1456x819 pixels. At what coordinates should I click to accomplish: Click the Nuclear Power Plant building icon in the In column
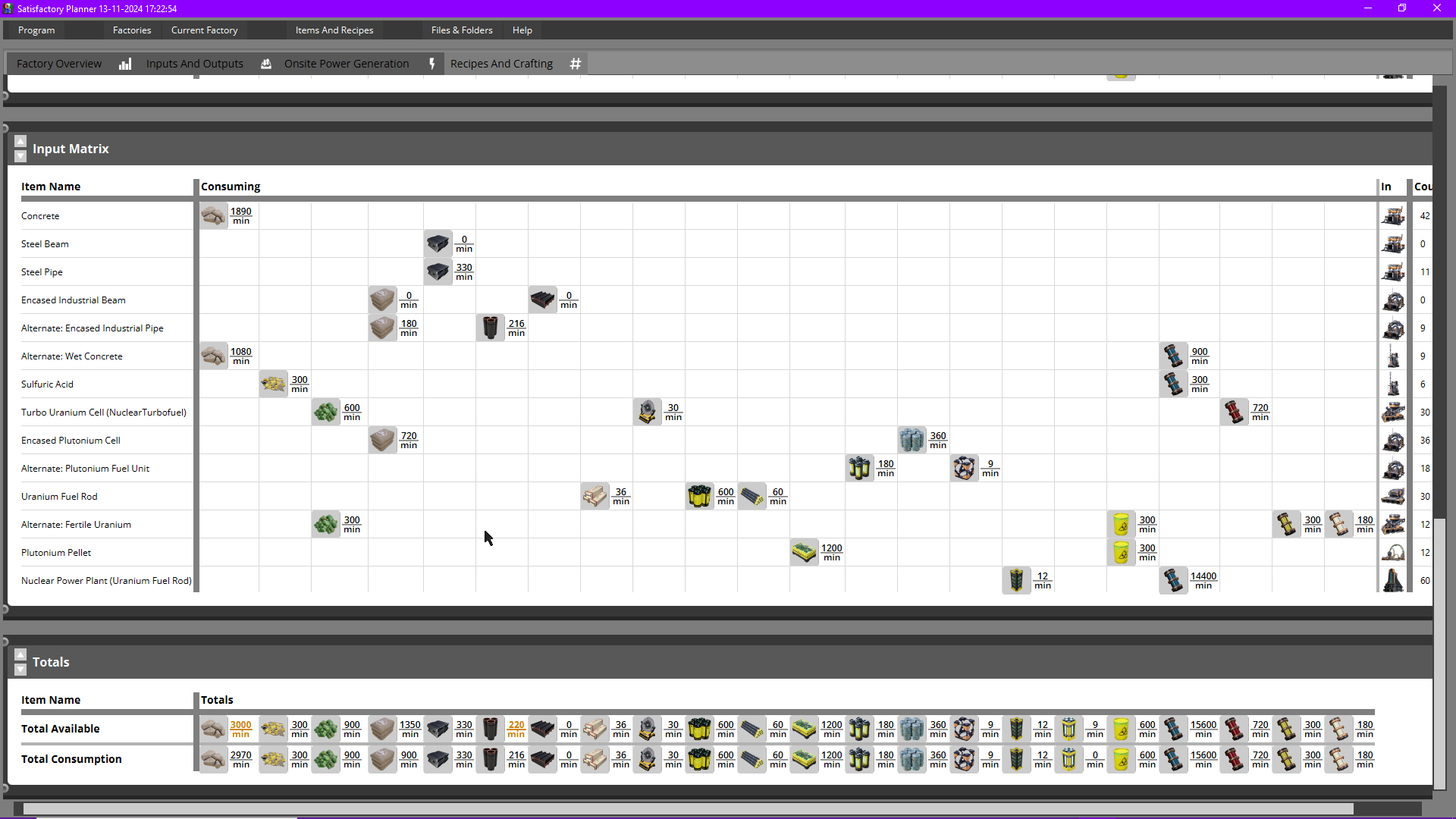pyautogui.click(x=1393, y=580)
